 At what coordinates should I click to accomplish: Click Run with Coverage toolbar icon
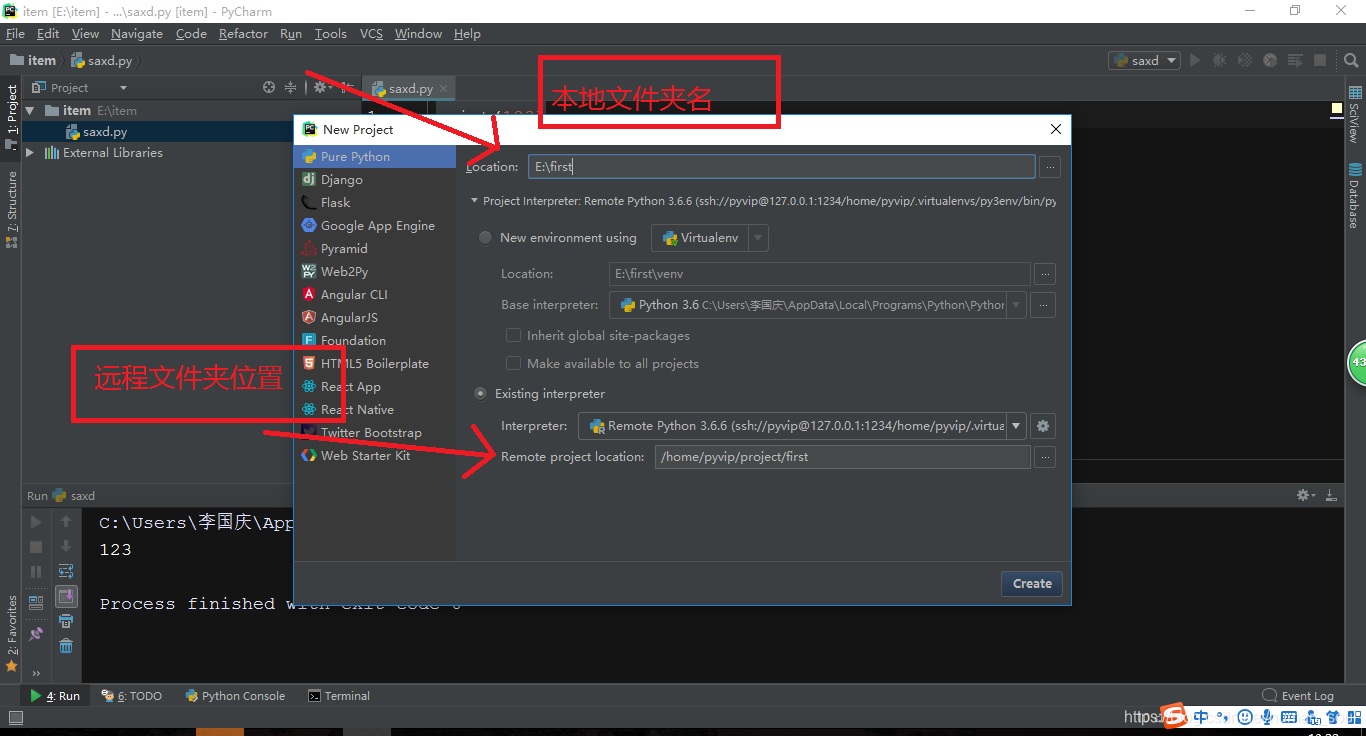pos(1244,60)
